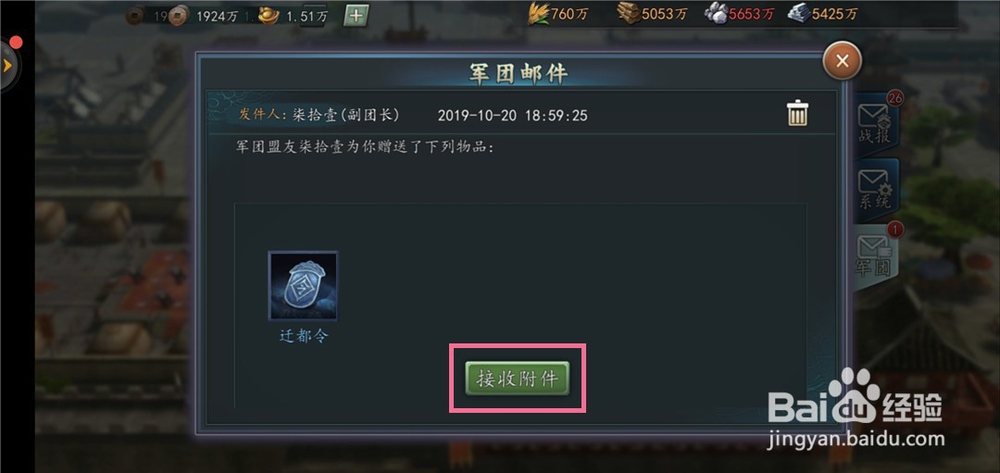Click the mail timestamp 2019-10-20 18:59:25
This screenshot has width=1000, height=473.
(513, 115)
